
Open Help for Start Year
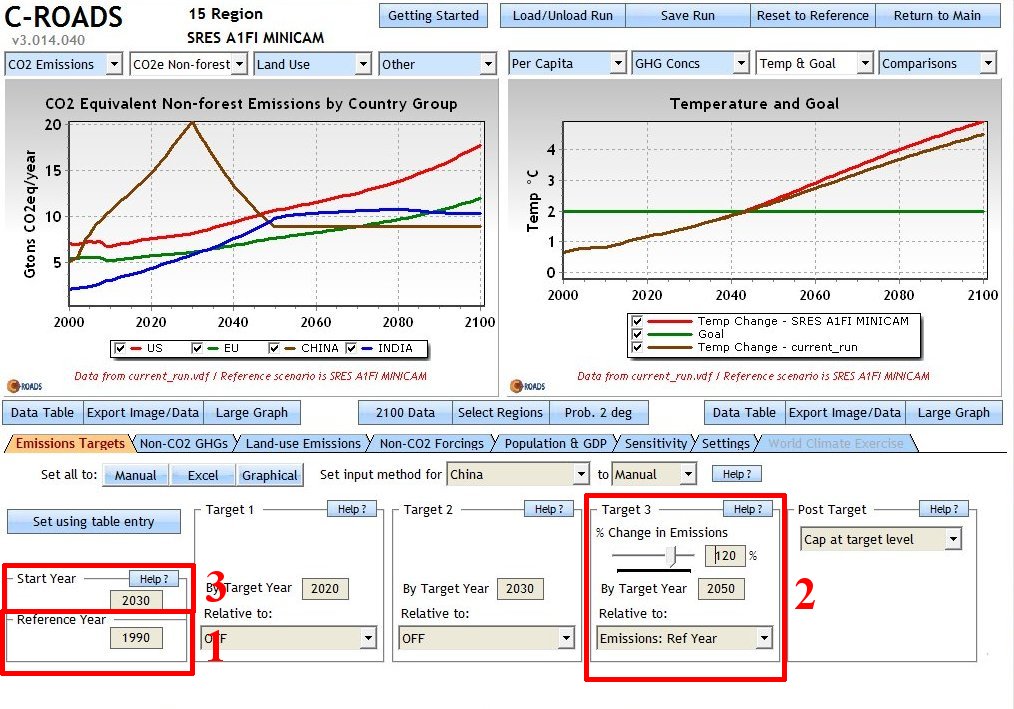point(154,579)
